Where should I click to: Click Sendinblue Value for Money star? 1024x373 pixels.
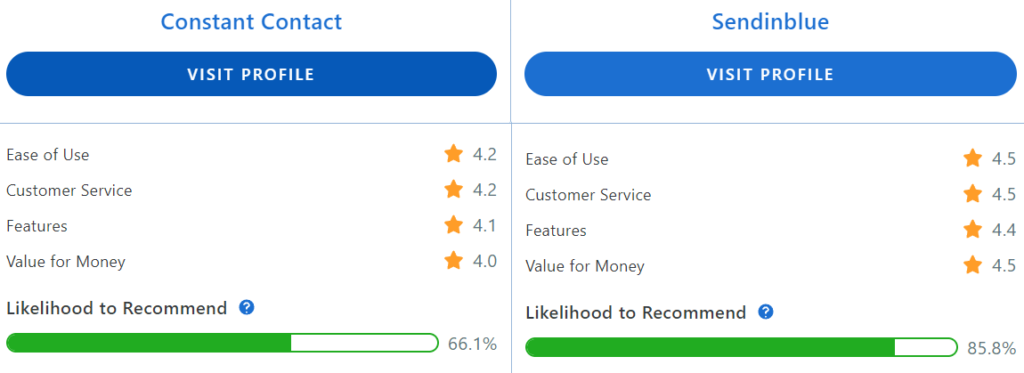tap(972, 265)
